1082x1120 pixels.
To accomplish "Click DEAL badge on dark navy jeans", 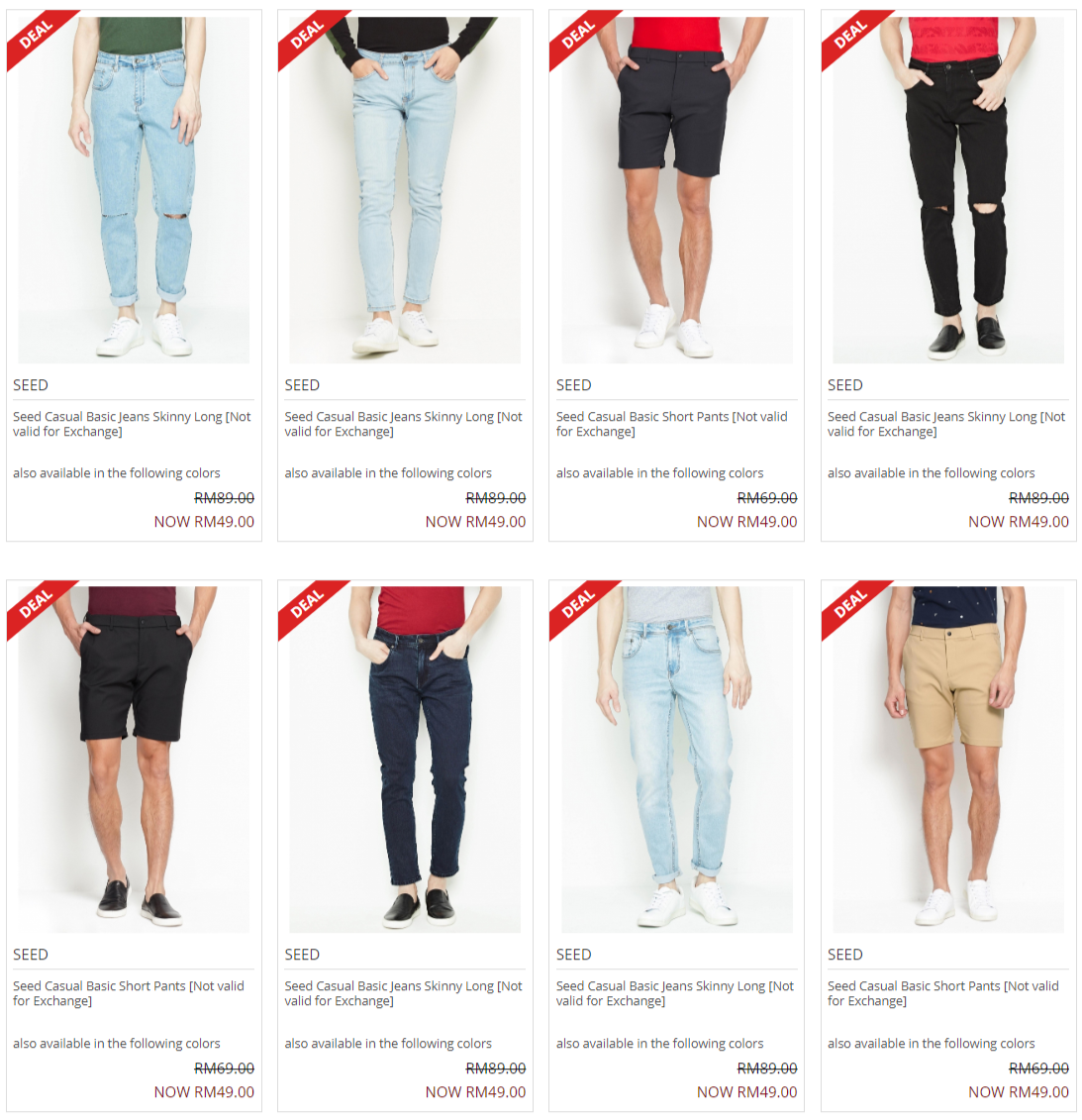I will click(x=311, y=607).
